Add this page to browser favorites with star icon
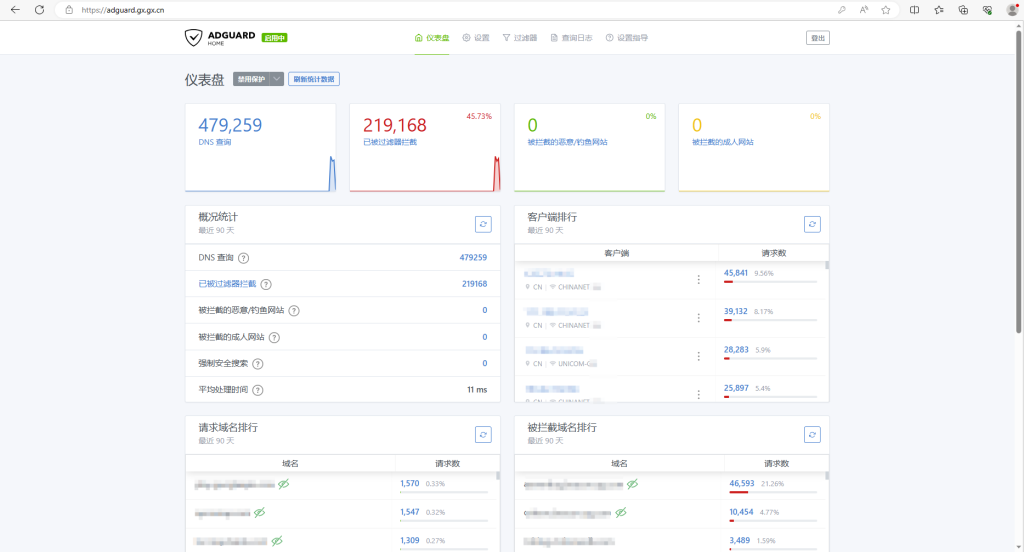Viewport: 1024px width, 552px height. pyautogui.click(x=885, y=9)
